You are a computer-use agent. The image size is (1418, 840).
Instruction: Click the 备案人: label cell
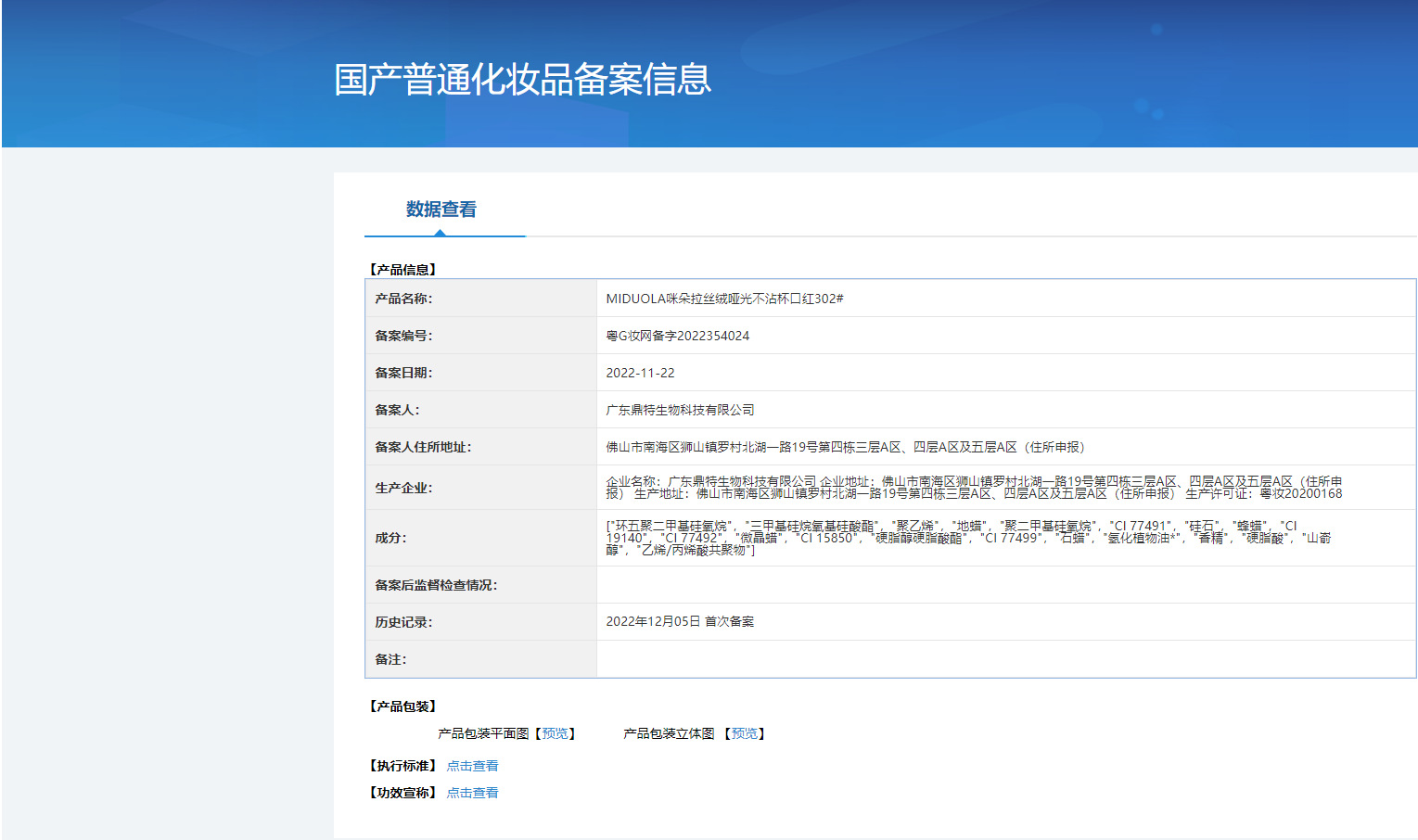(x=481, y=410)
